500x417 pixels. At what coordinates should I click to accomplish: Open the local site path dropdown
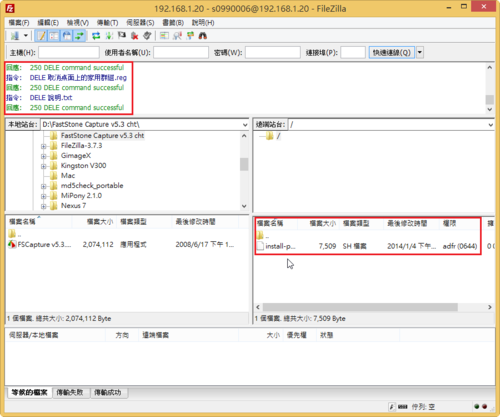[x=245, y=125]
